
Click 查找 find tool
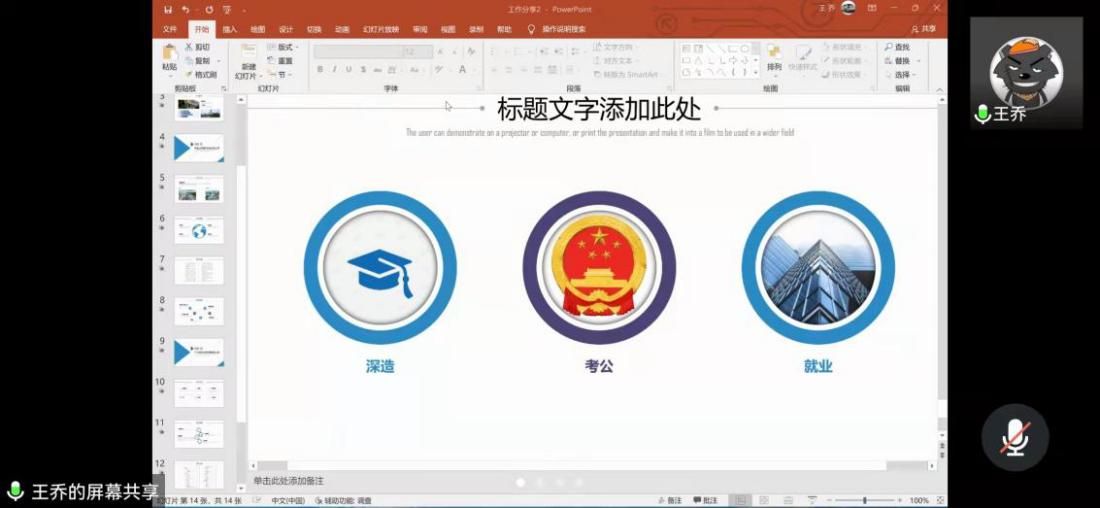pos(897,47)
